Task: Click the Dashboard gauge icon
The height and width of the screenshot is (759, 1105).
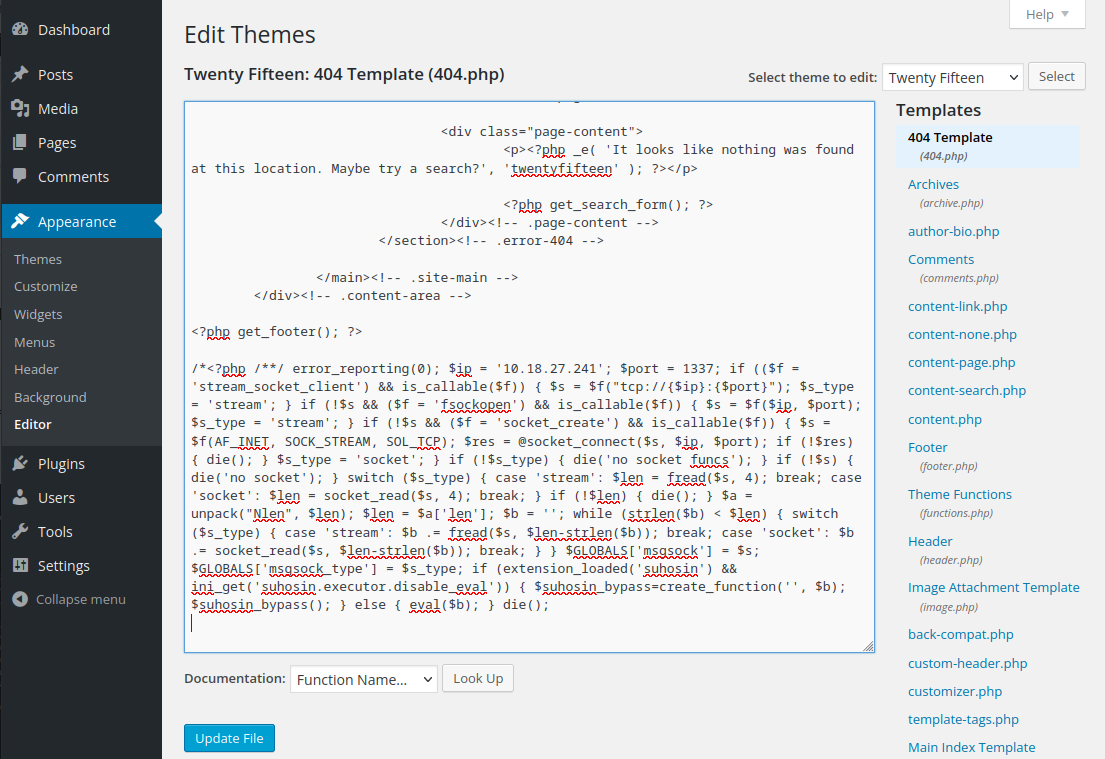Action: (x=20, y=29)
